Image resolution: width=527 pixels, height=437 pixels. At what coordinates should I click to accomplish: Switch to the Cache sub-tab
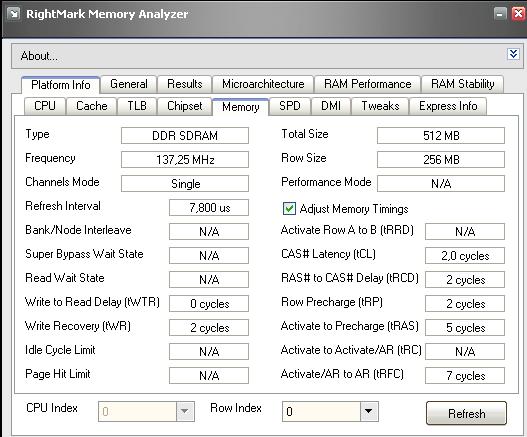[91, 106]
